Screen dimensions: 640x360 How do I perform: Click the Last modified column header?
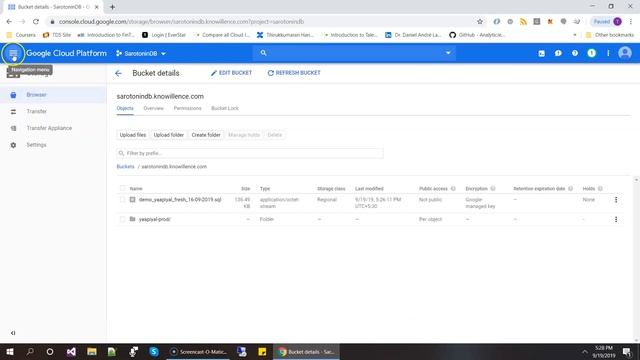coord(369,189)
